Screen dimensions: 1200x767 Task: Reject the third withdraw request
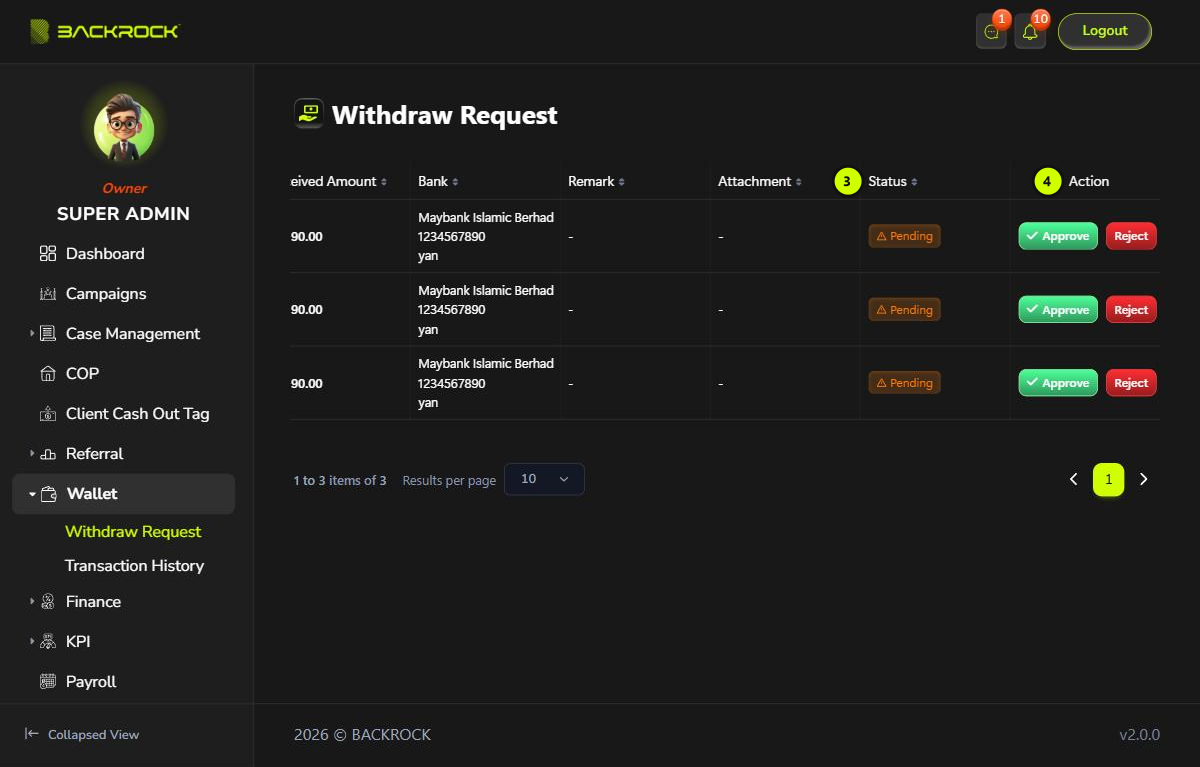1131,383
